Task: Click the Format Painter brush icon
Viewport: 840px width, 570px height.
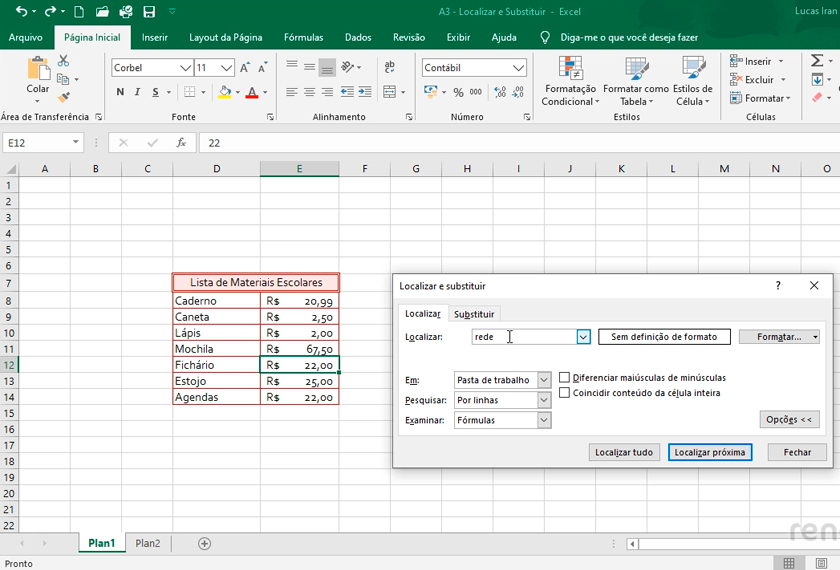Action: click(x=64, y=98)
